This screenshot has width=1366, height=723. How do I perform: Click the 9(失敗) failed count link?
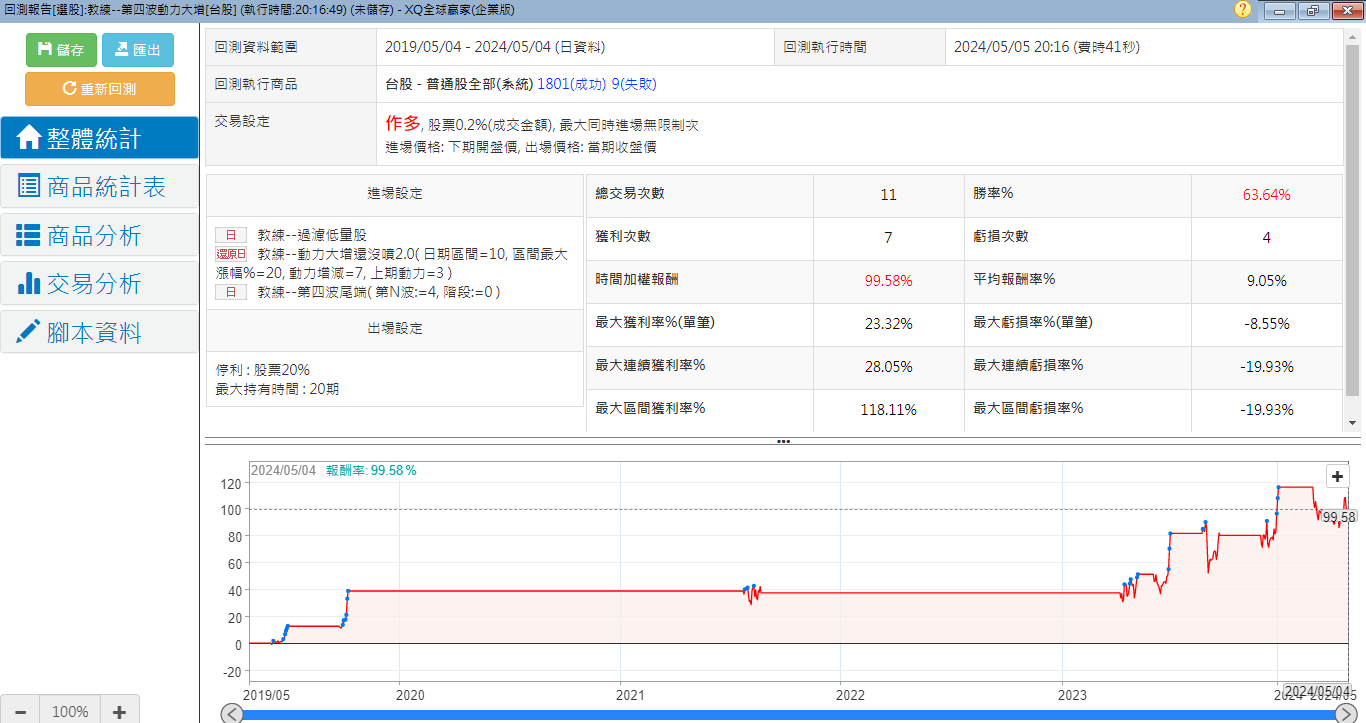634,85
